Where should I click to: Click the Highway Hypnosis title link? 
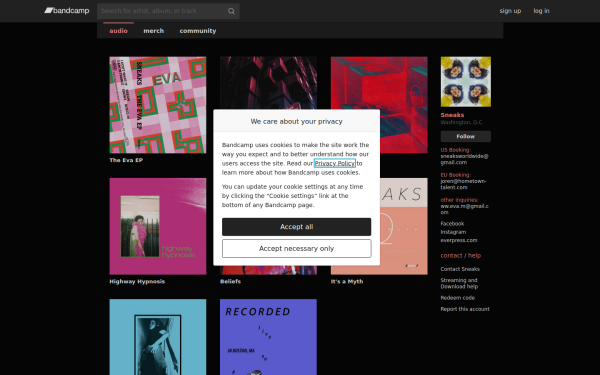[x=137, y=281]
